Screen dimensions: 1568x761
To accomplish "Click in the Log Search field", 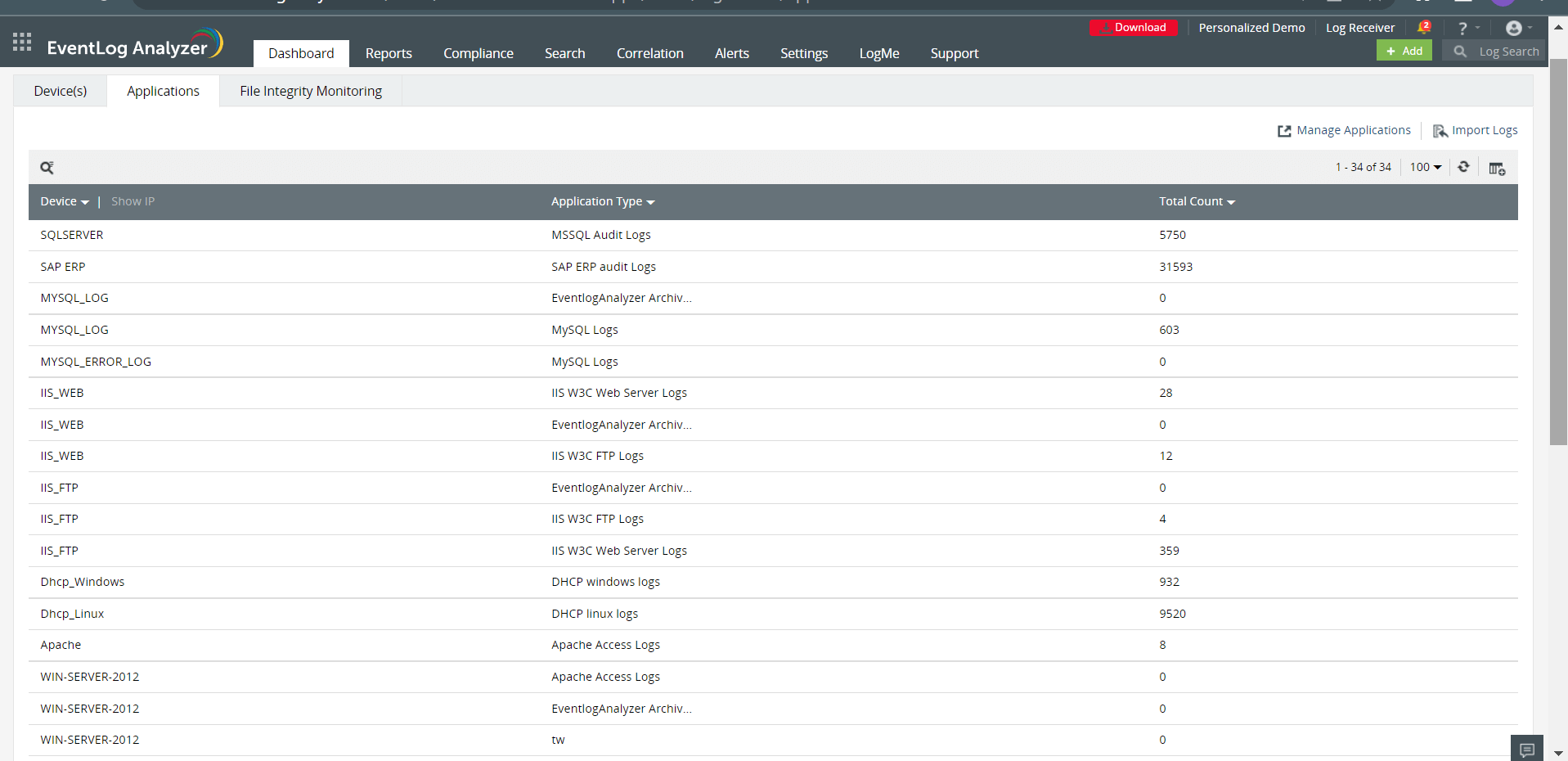I will [1507, 52].
